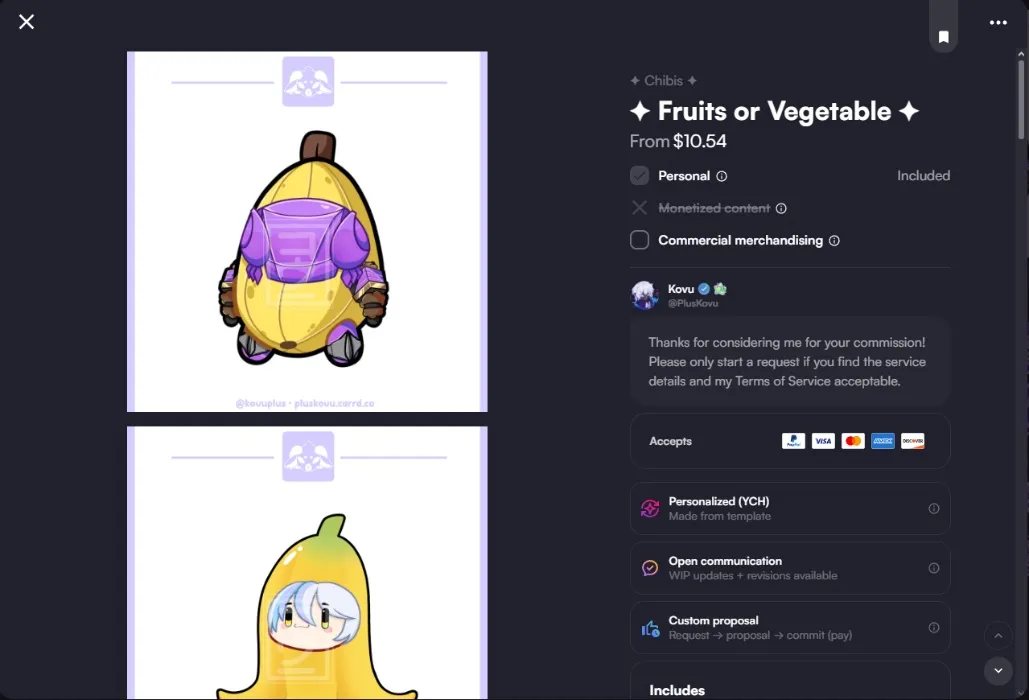Click the crossed-out Monetized content option
Viewport: 1029px width, 700px height.
pos(714,208)
